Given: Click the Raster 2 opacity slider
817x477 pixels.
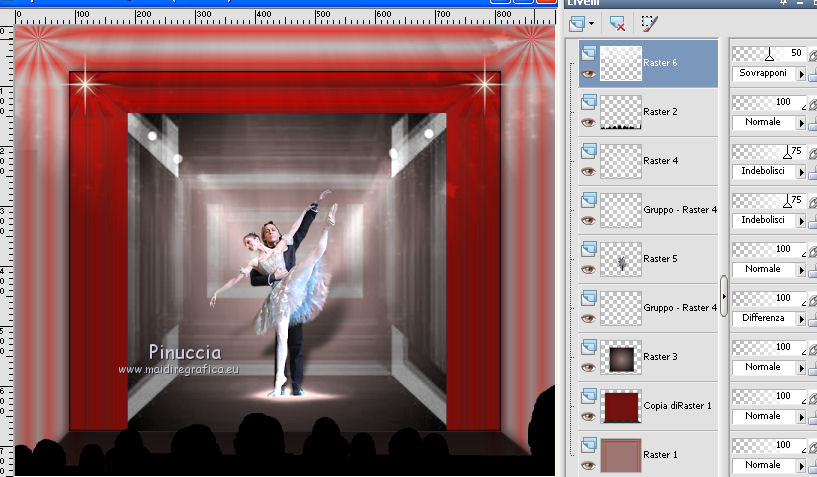Looking at the screenshot, I should (x=769, y=102).
